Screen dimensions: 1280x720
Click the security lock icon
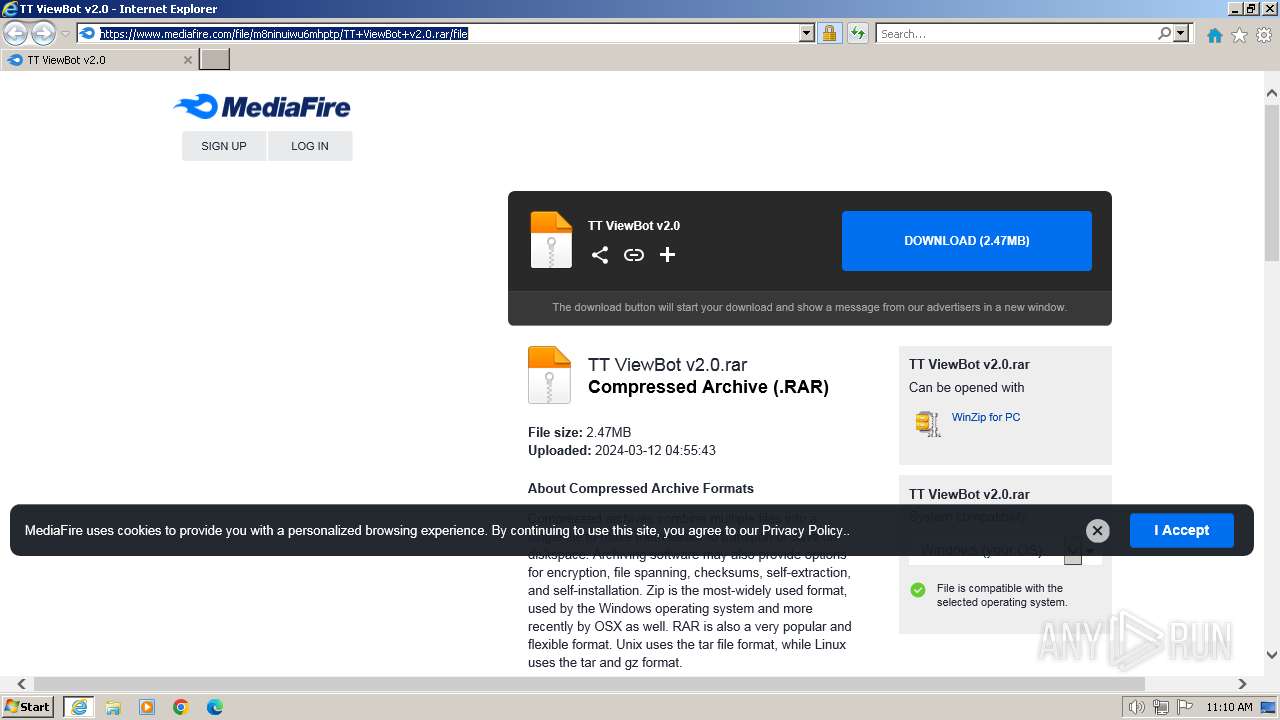(829, 33)
